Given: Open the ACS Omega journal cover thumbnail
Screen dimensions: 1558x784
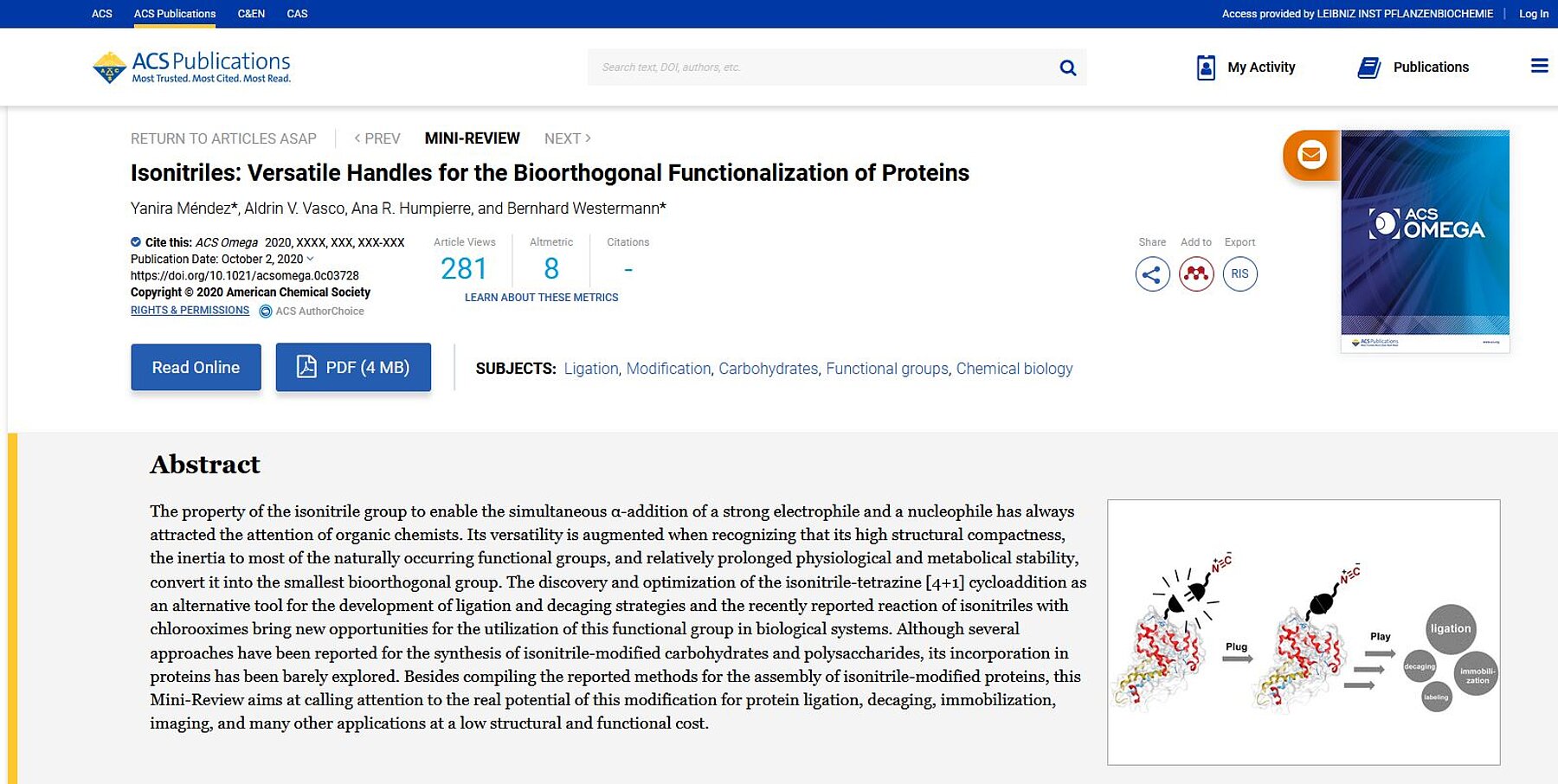Looking at the screenshot, I should pos(1425,241).
